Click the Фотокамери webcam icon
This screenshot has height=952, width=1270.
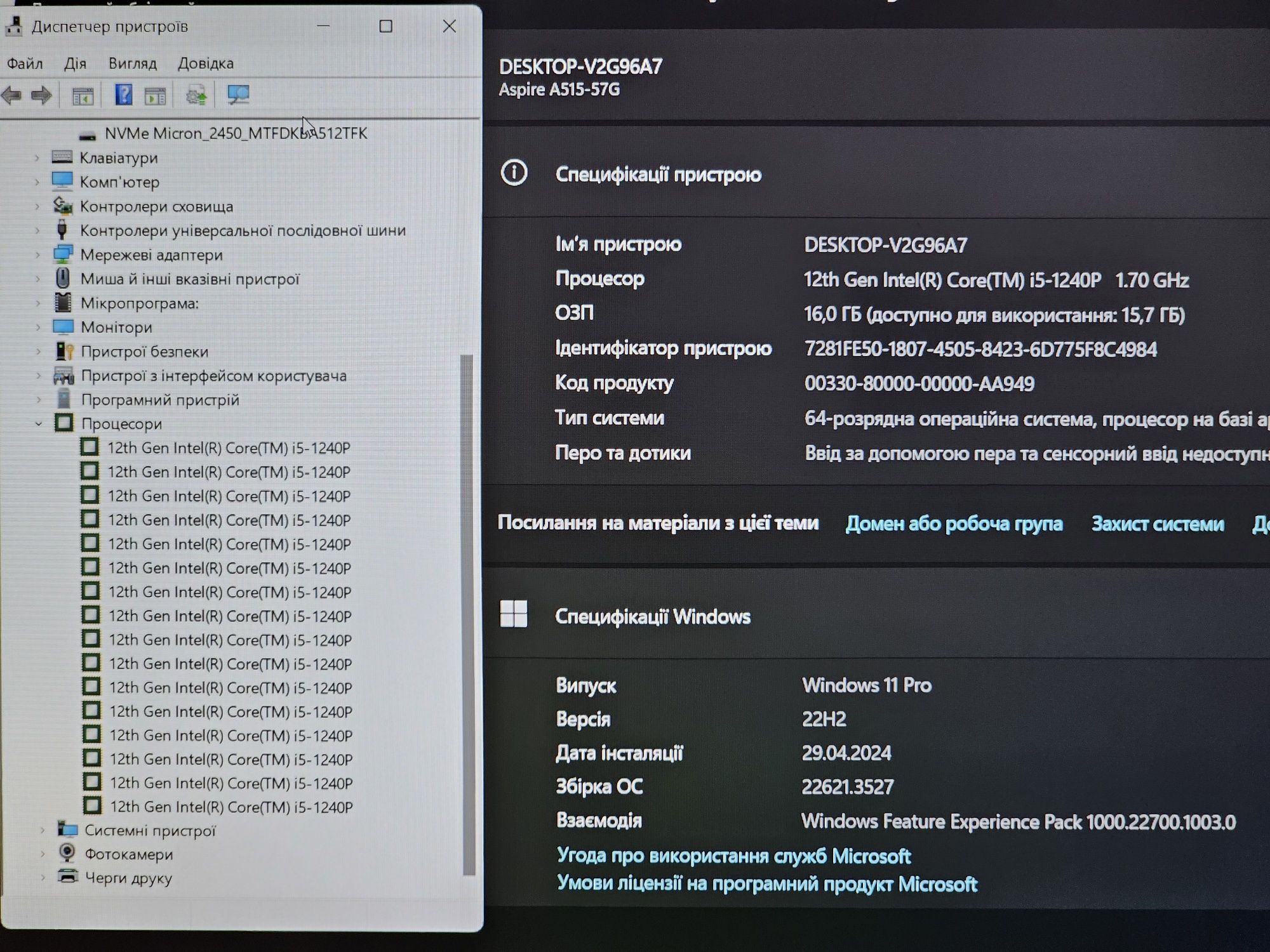[x=67, y=853]
